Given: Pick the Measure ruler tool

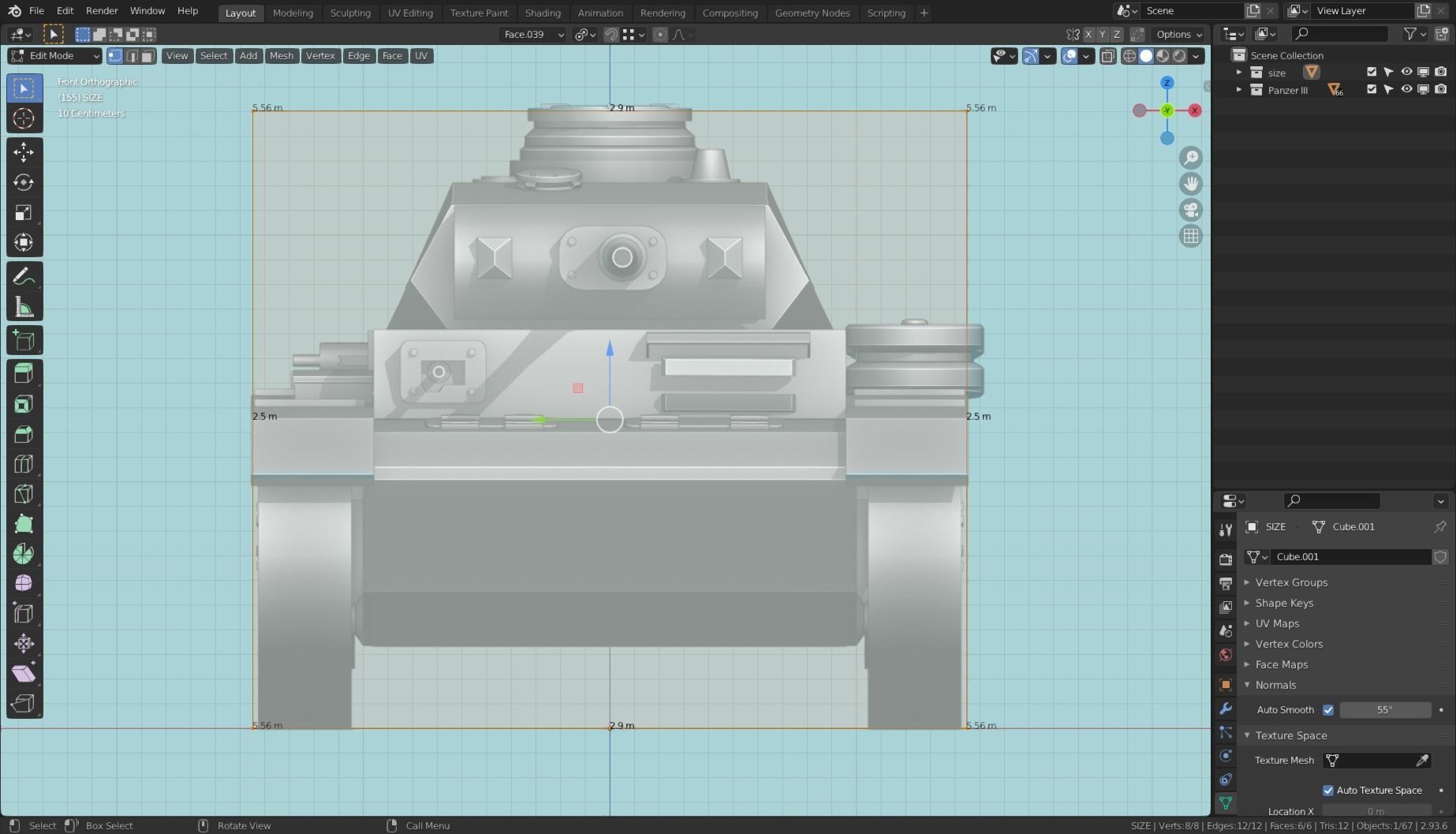Looking at the screenshot, I should point(24,307).
